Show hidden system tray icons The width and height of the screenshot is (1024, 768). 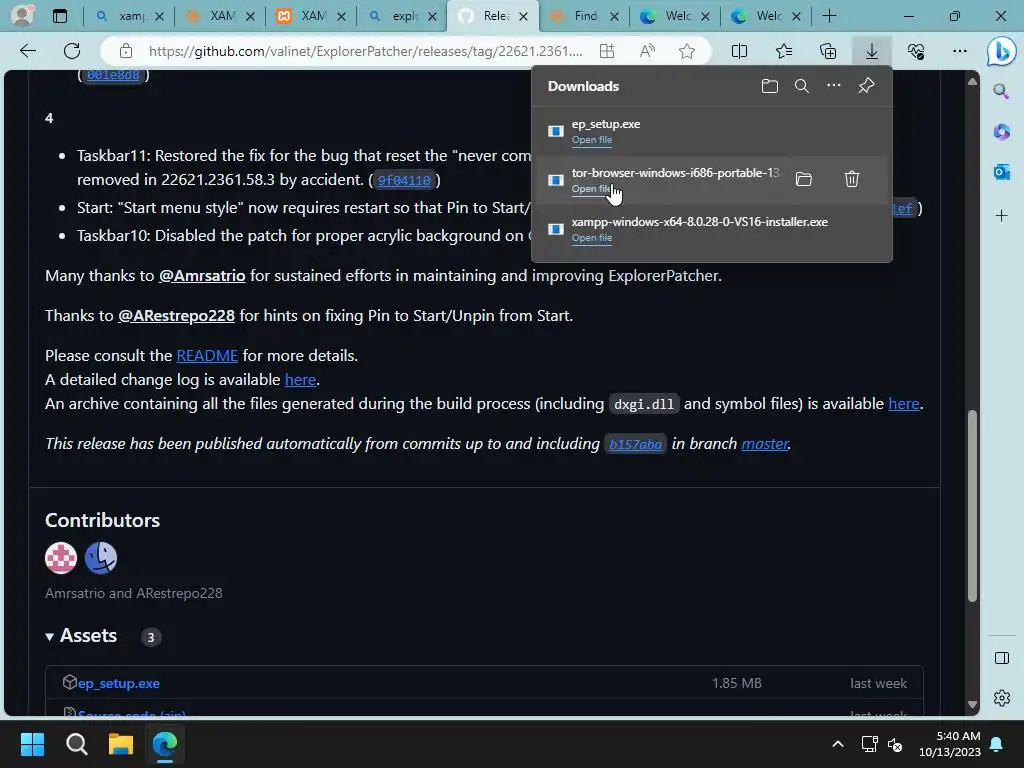[837, 744]
